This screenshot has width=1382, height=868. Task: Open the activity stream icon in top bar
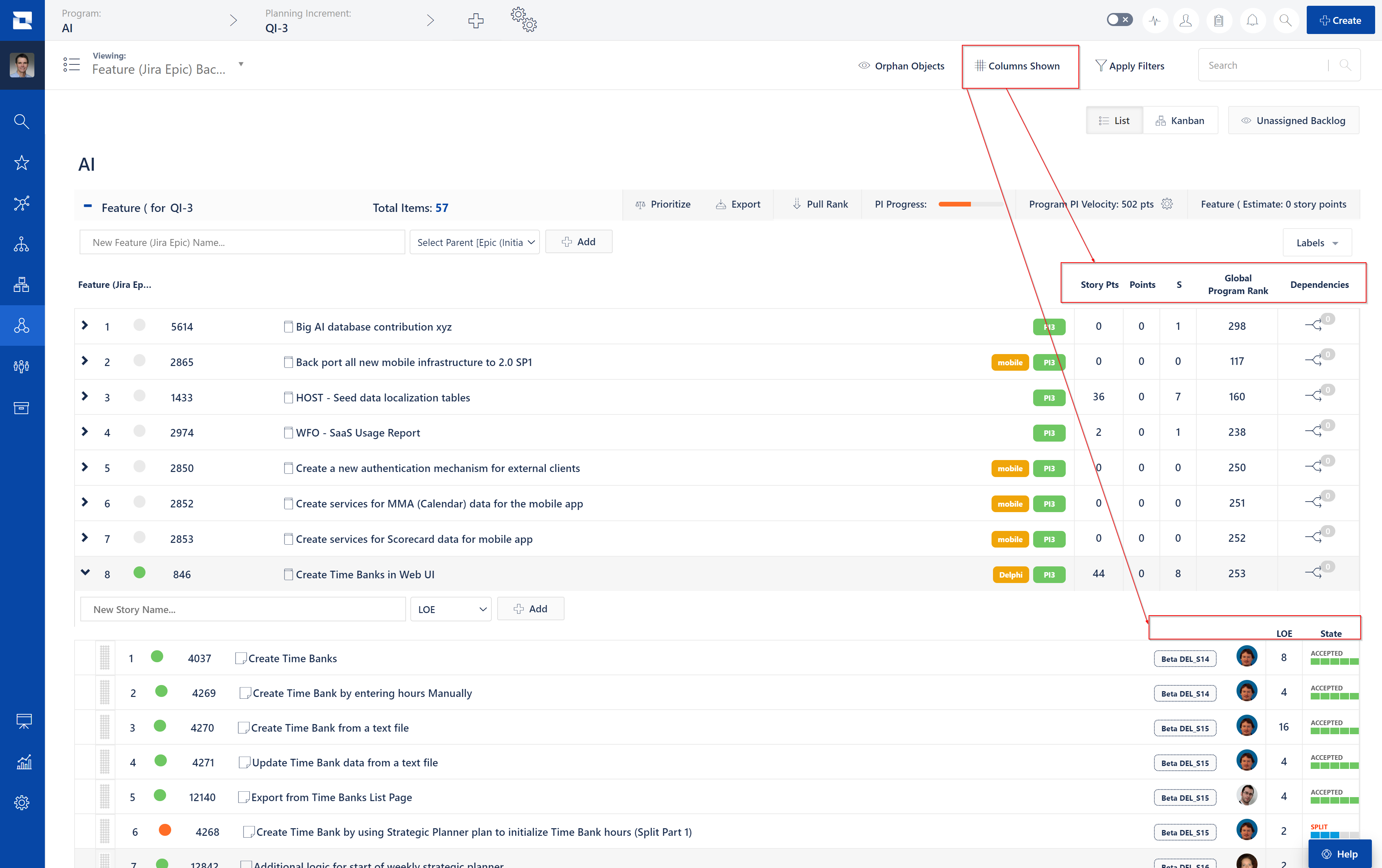click(x=1155, y=20)
